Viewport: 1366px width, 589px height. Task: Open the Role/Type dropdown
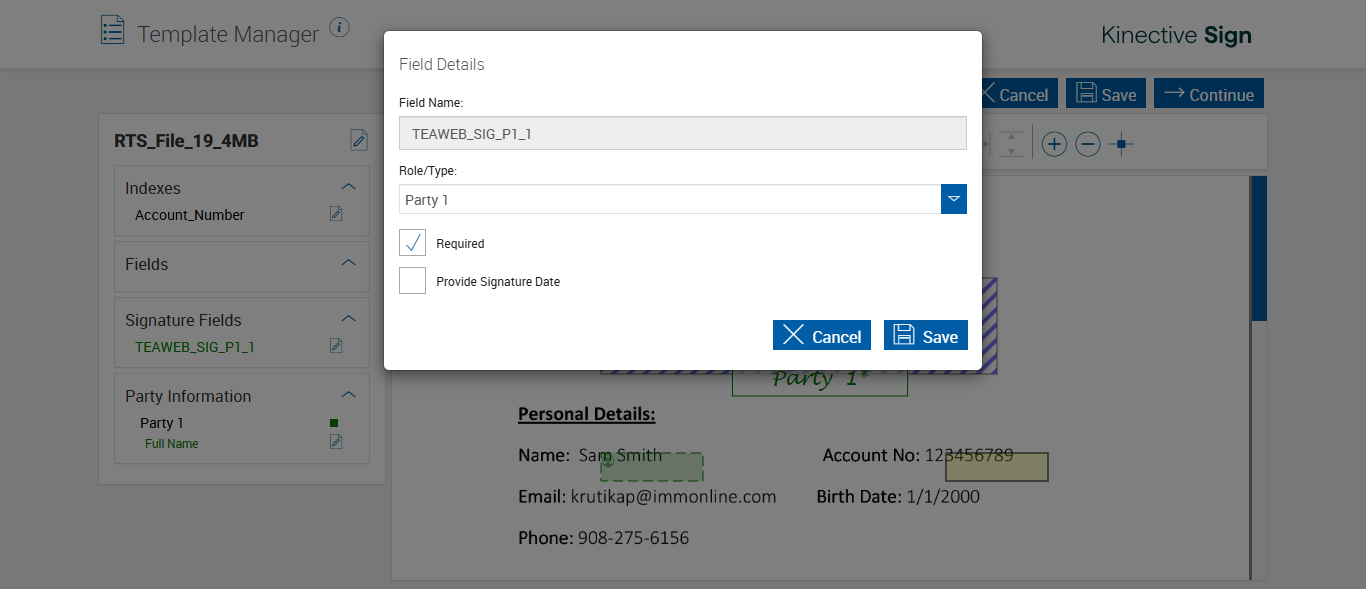[x=954, y=199]
